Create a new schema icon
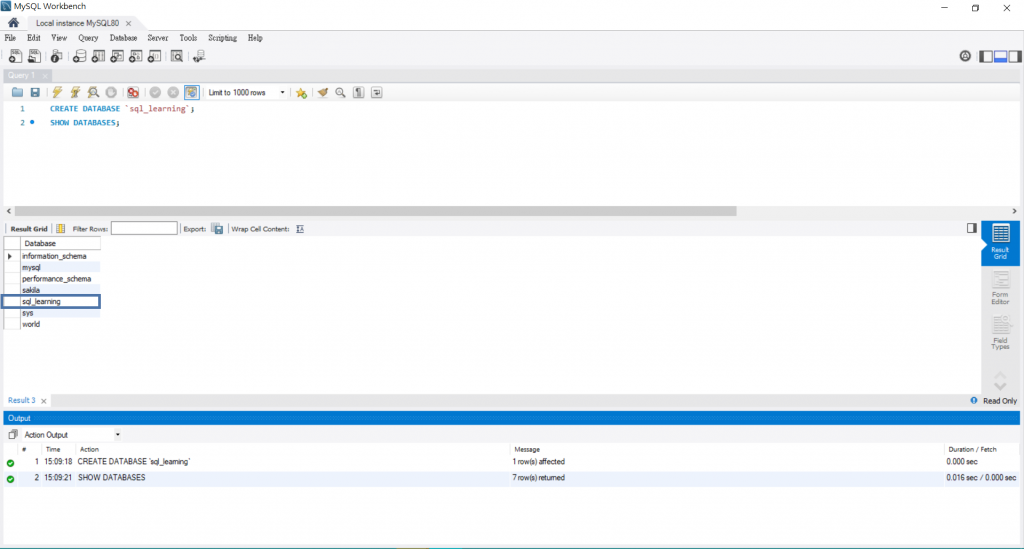 coord(79,57)
